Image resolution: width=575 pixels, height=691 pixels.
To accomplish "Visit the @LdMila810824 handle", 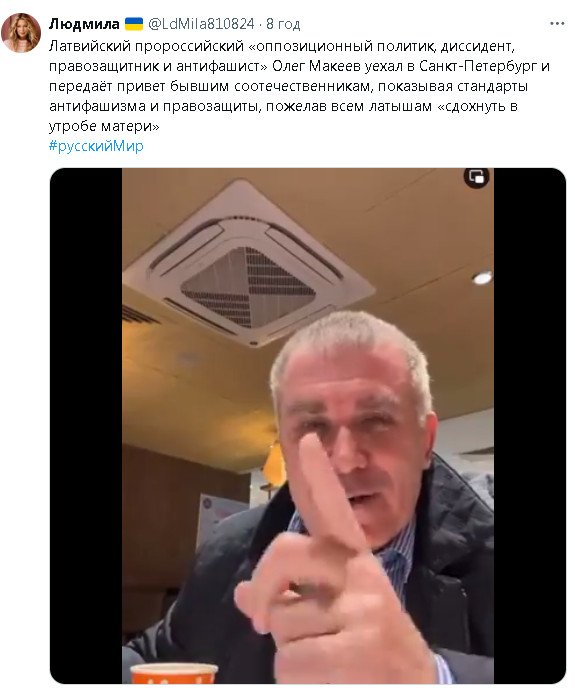I will 201,24.
